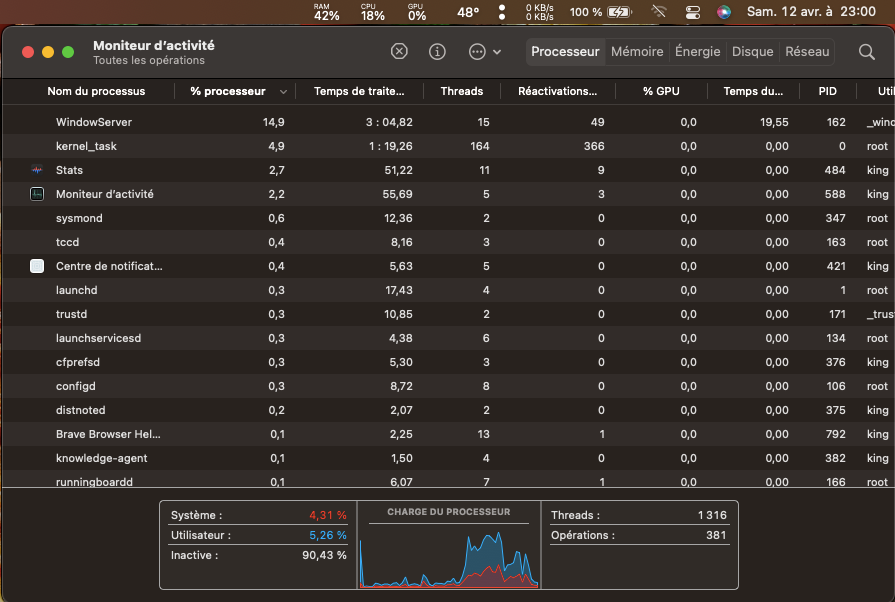Click the battery status icon in menu bar

tap(620, 12)
